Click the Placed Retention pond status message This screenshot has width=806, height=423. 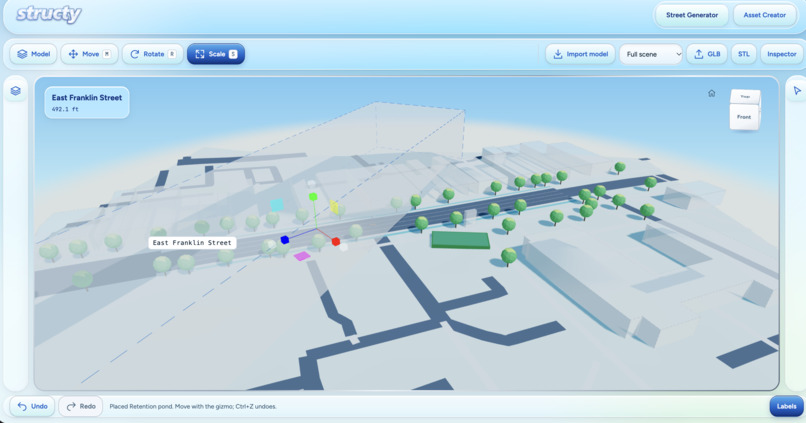[193, 407]
